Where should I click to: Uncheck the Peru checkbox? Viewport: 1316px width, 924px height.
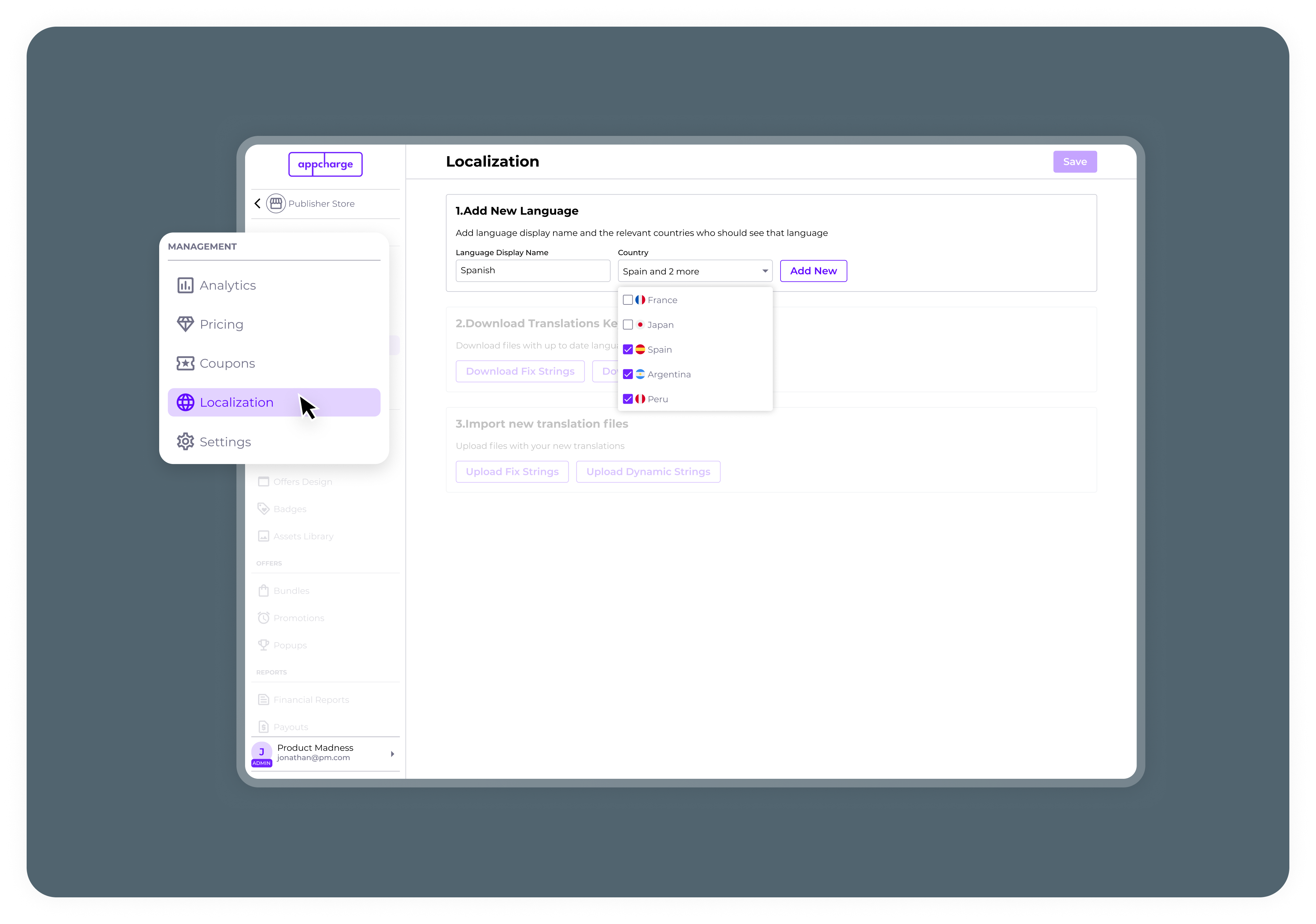click(x=628, y=399)
